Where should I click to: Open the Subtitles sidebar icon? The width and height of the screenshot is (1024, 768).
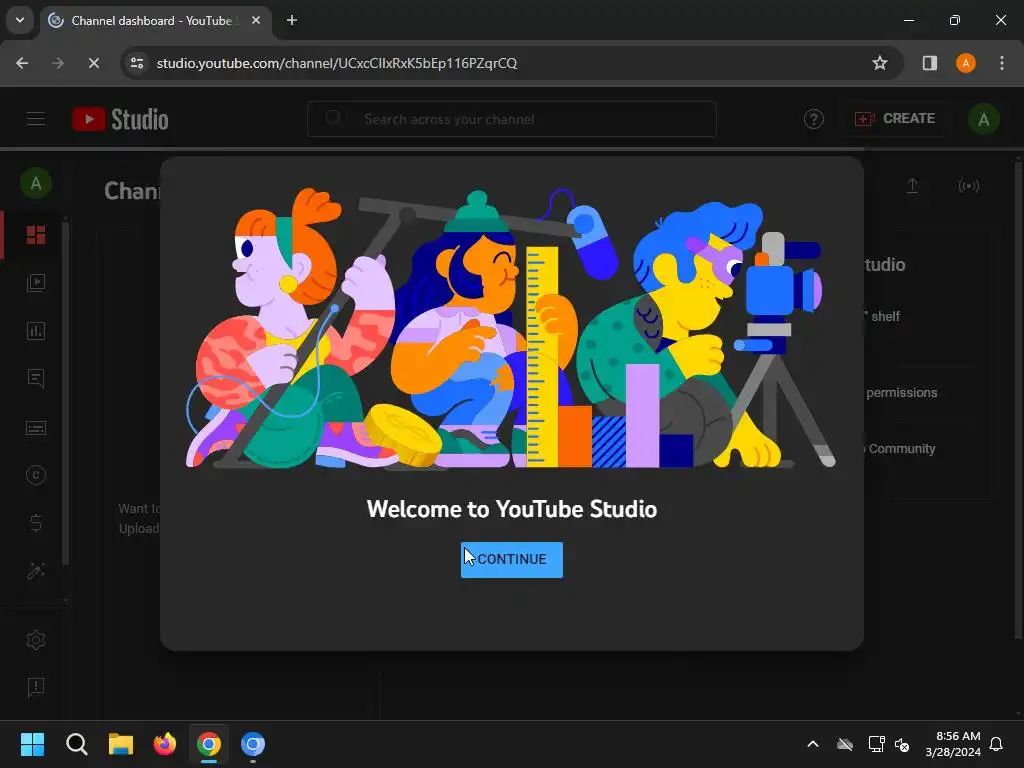36,428
